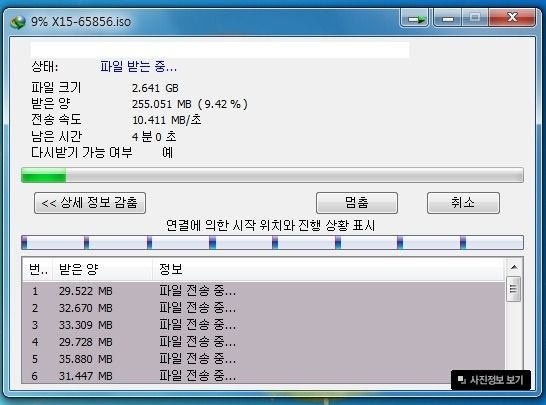The width and height of the screenshot is (546, 405).
Task: Click the maximize button in the title bar
Action: point(475,17)
